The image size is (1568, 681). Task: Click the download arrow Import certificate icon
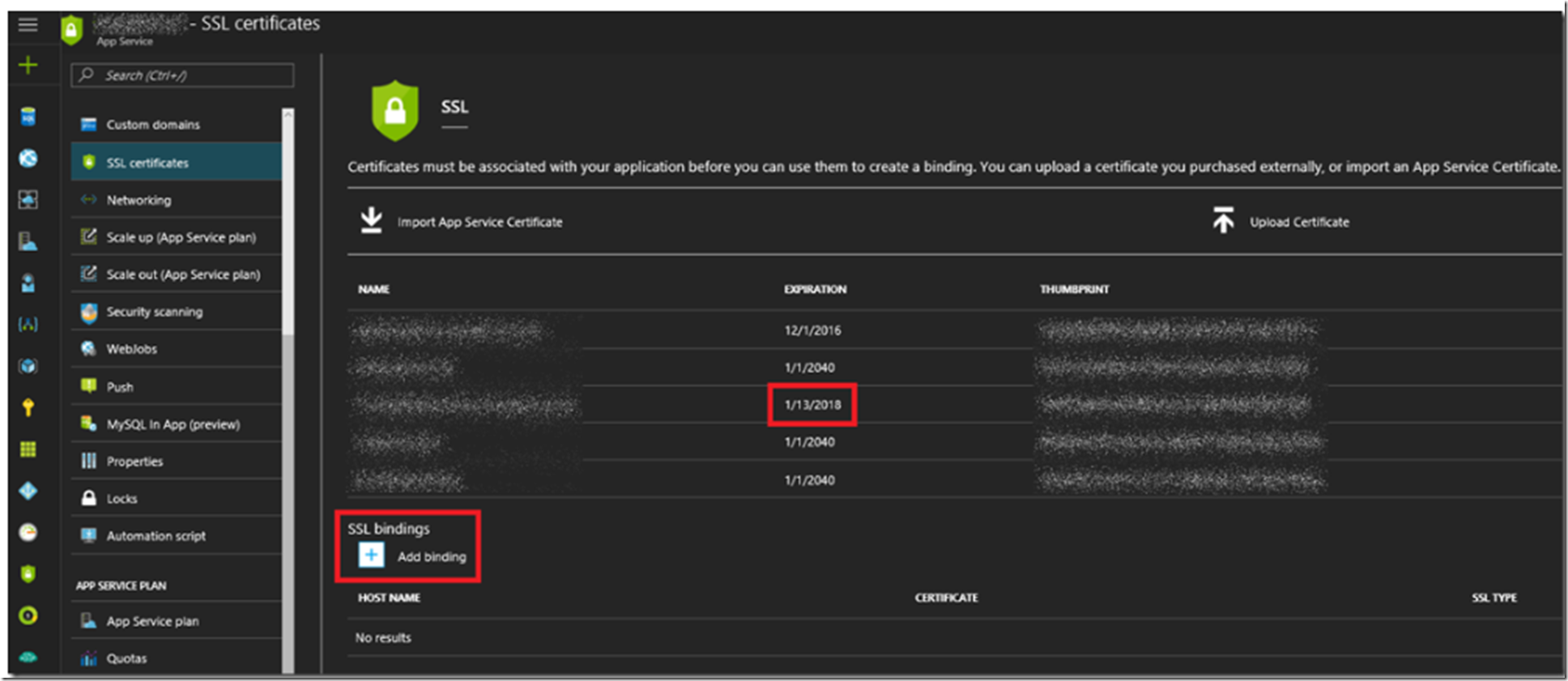click(371, 220)
